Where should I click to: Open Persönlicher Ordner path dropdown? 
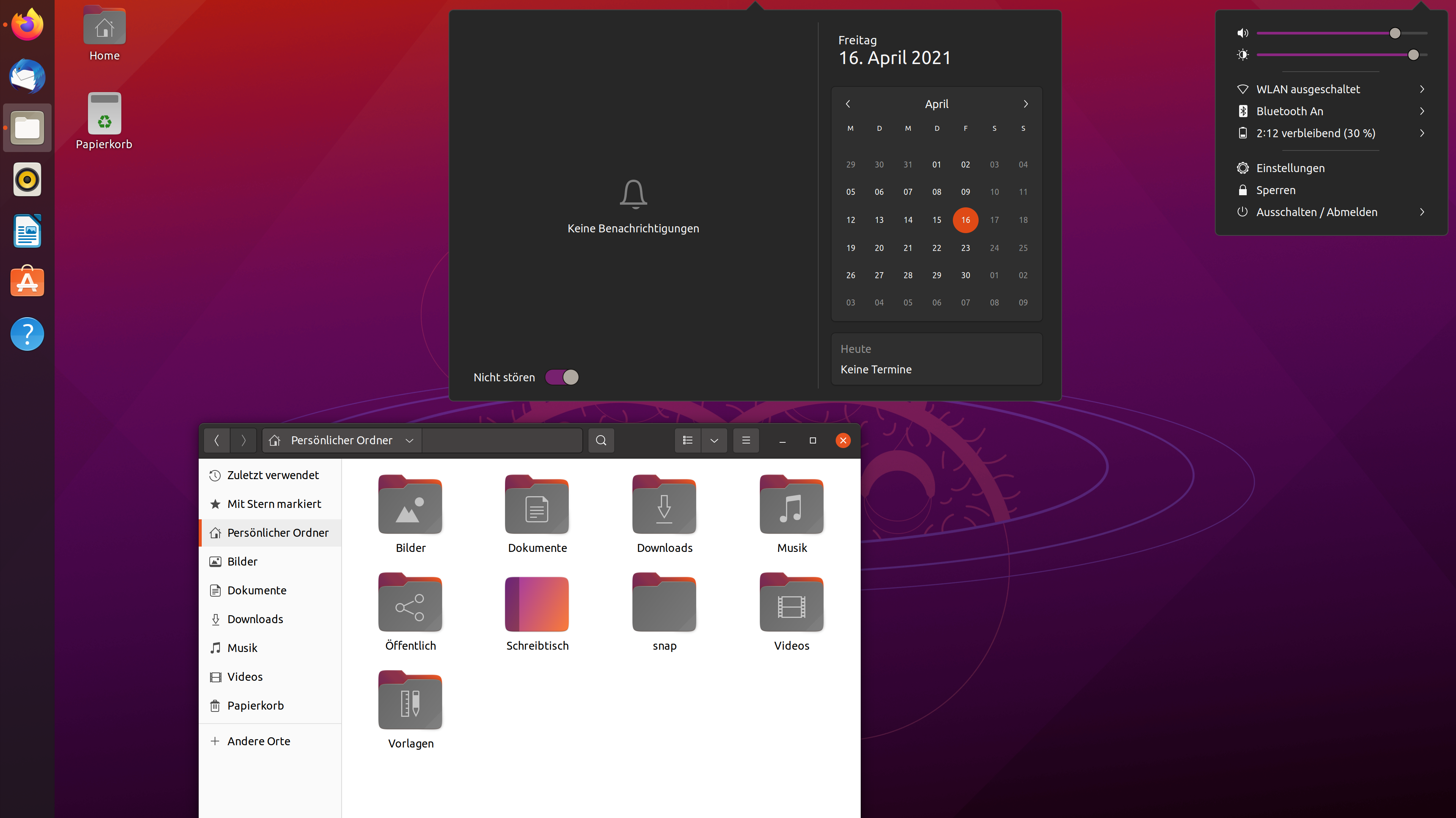click(x=409, y=440)
